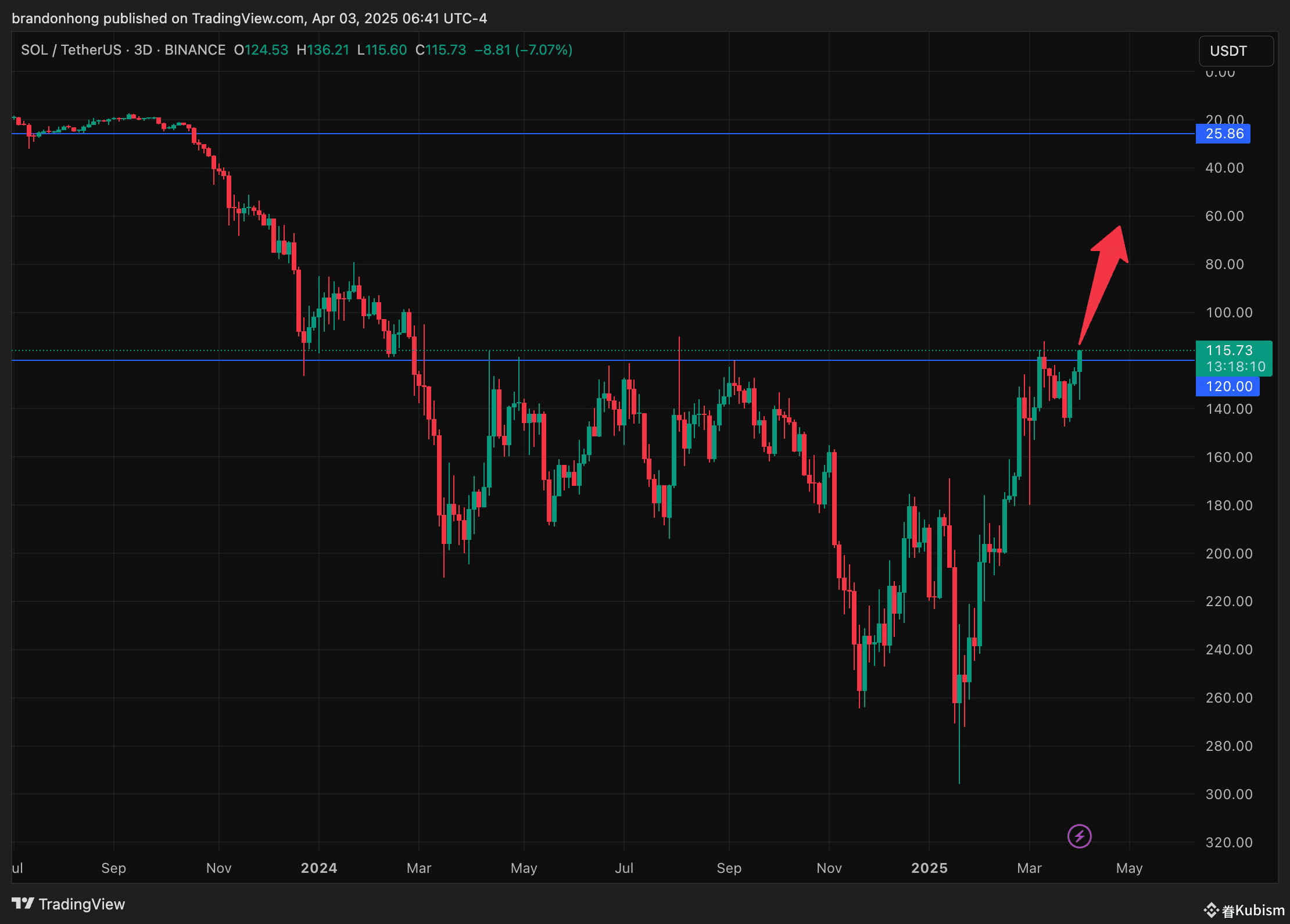Image resolution: width=1290 pixels, height=924 pixels.
Task: Click the green 115.73 current price tag
Action: click(x=1230, y=350)
